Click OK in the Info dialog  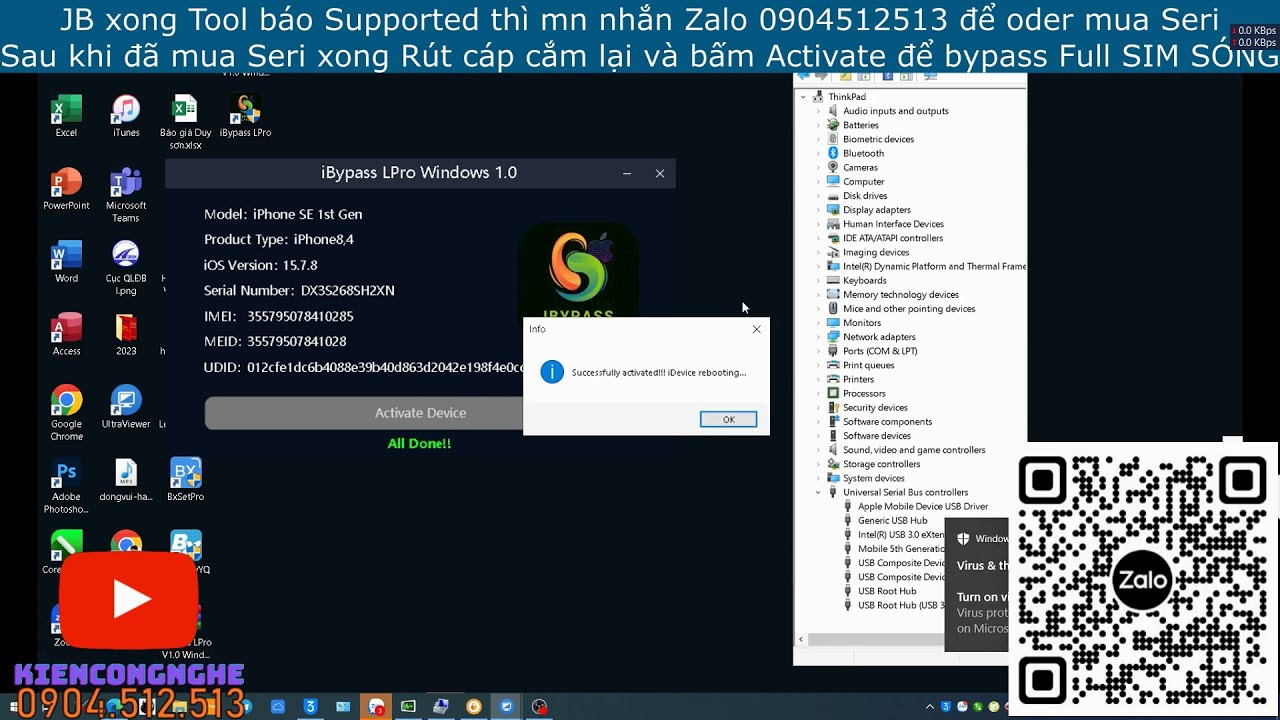tap(728, 419)
